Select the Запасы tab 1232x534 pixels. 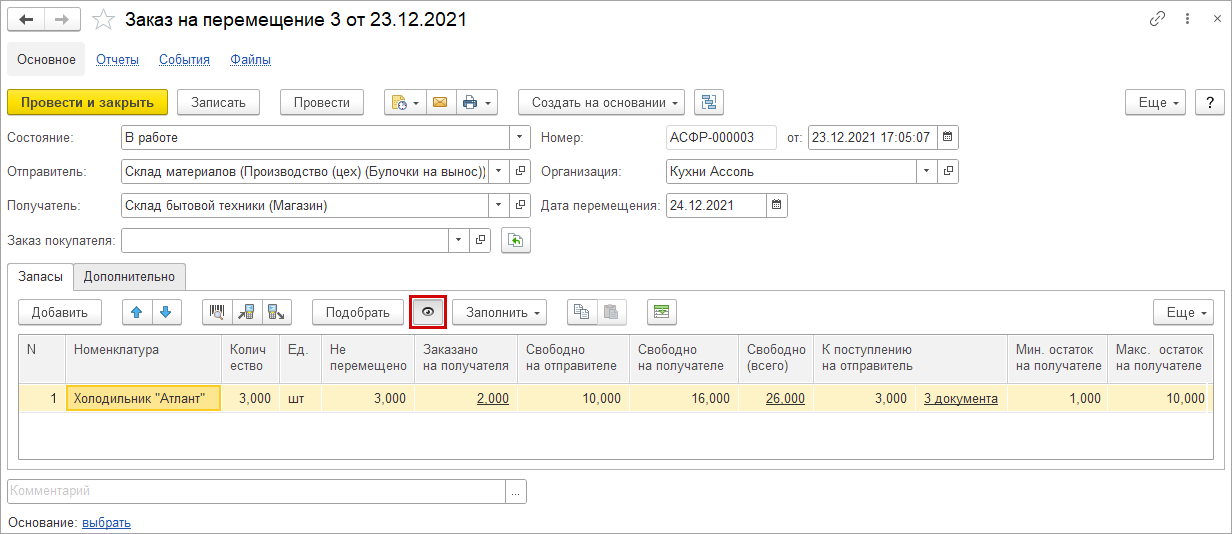point(40,277)
